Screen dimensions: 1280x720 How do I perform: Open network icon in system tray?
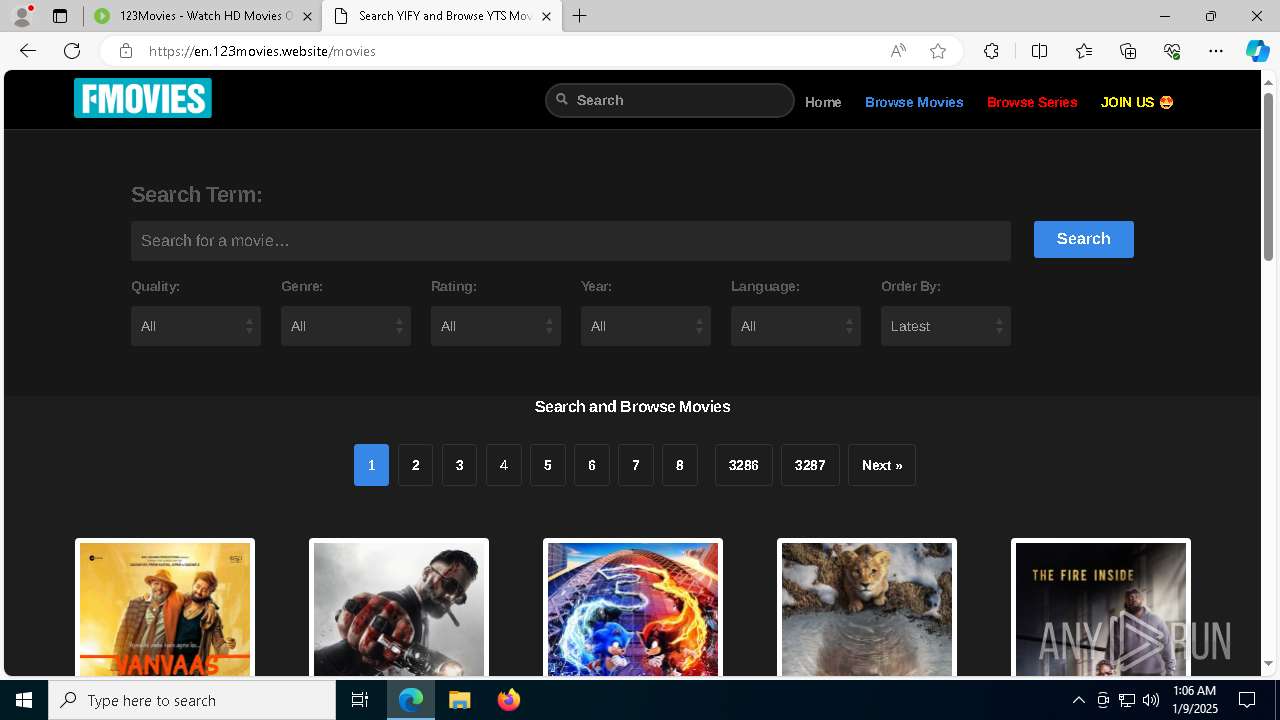click(x=1127, y=700)
